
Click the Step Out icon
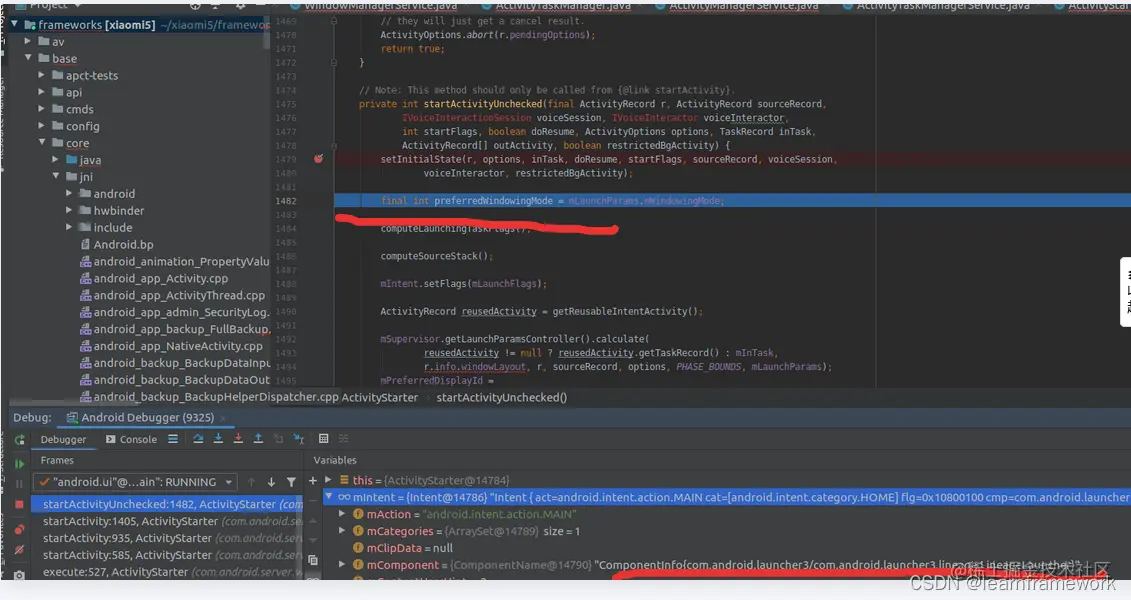tap(258, 438)
